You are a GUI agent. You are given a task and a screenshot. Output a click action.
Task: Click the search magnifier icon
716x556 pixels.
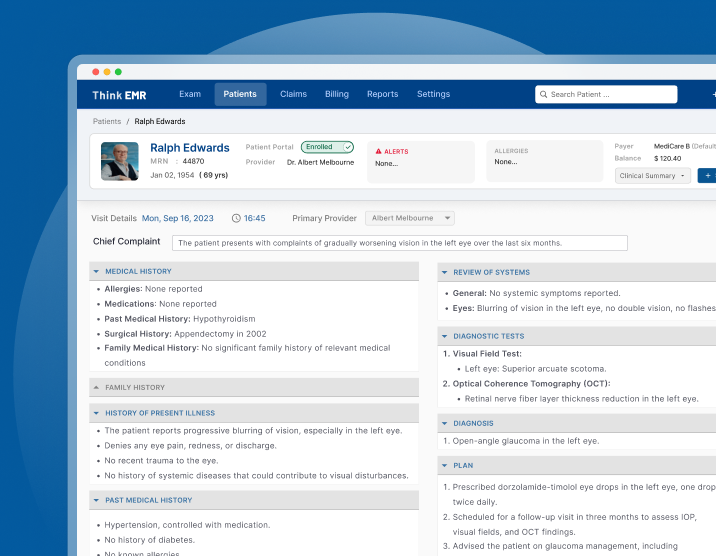point(544,95)
